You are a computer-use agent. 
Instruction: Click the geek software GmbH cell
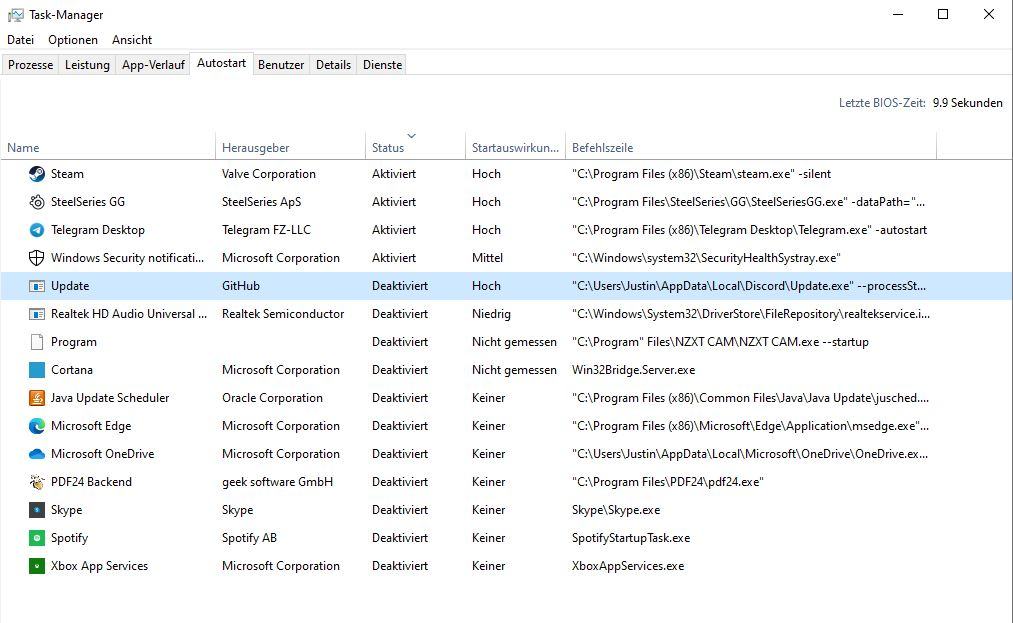277,482
